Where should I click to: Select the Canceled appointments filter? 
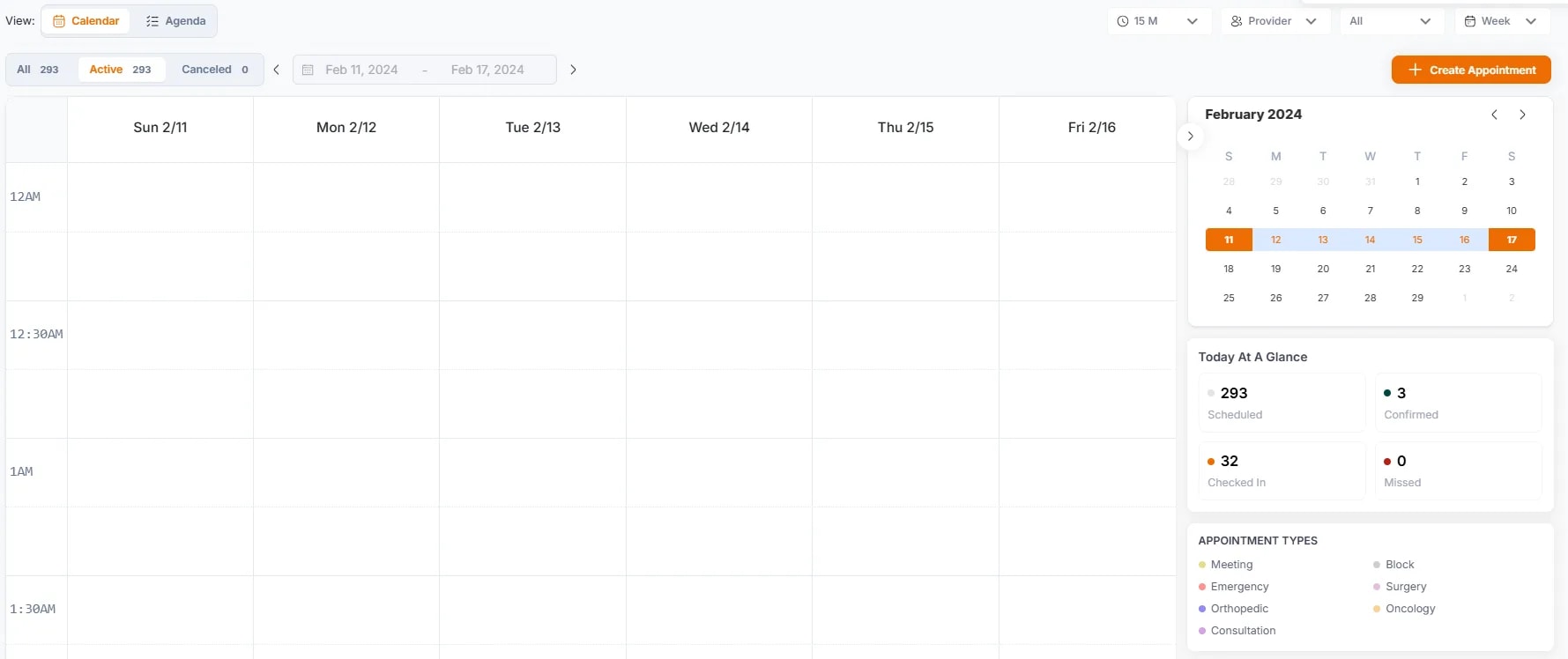[x=215, y=70]
